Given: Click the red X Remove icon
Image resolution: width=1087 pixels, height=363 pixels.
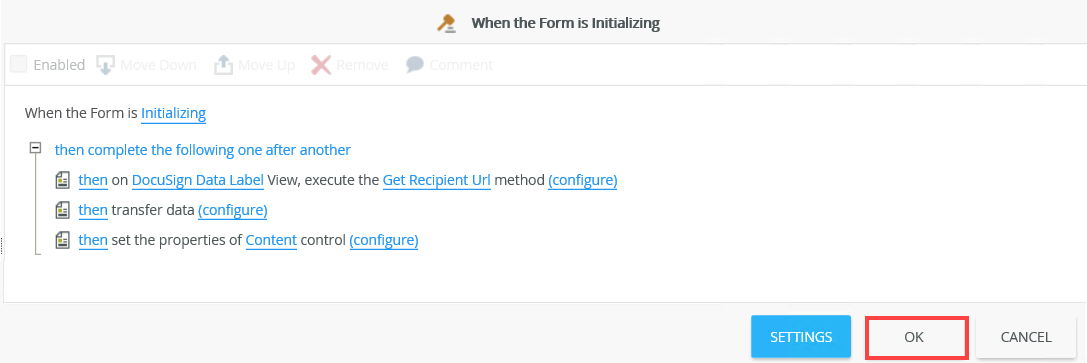Looking at the screenshot, I should click(x=321, y=64).
